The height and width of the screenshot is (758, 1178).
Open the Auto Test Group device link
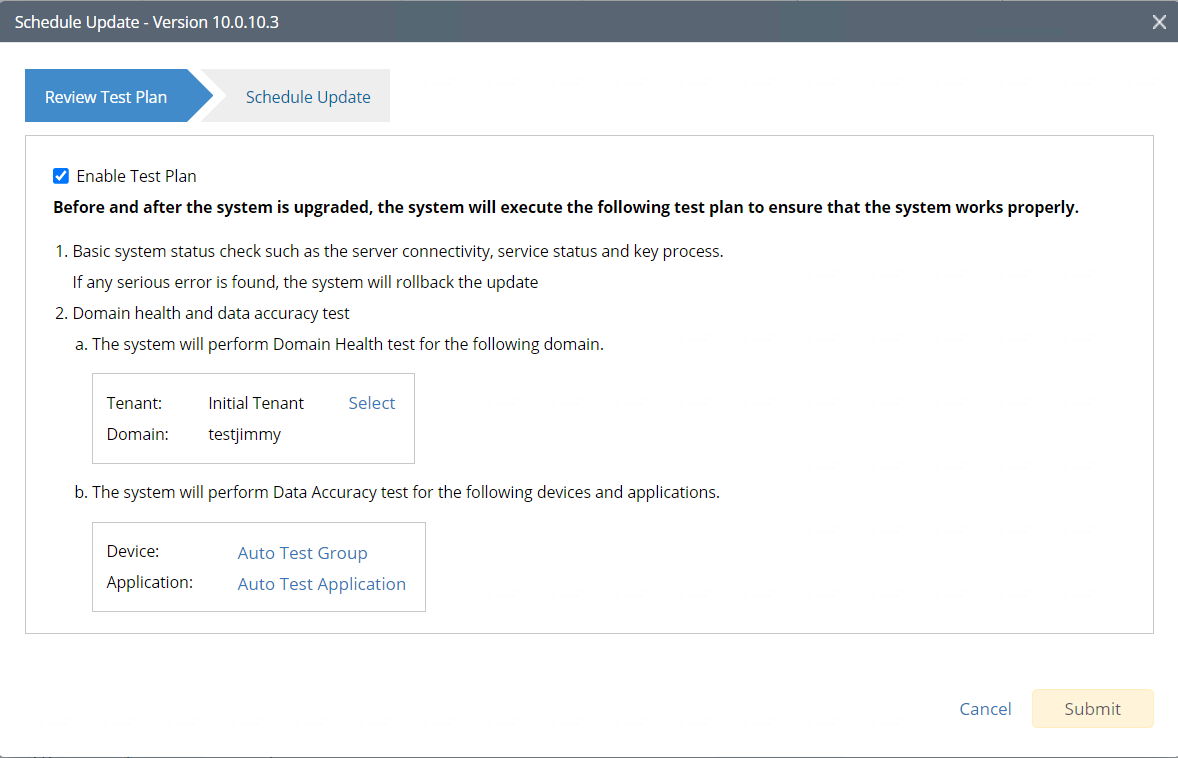(x=302, y=553)
